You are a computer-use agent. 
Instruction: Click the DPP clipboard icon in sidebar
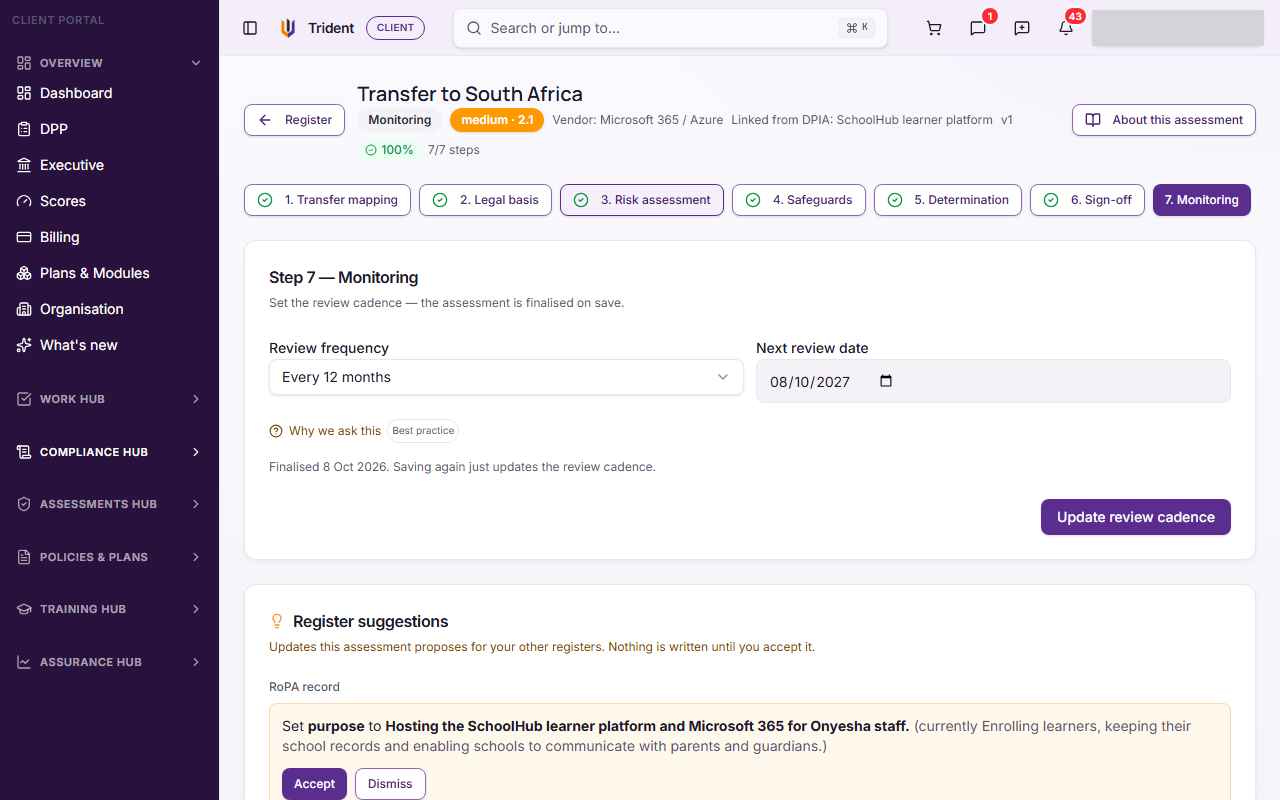[24, 129]
